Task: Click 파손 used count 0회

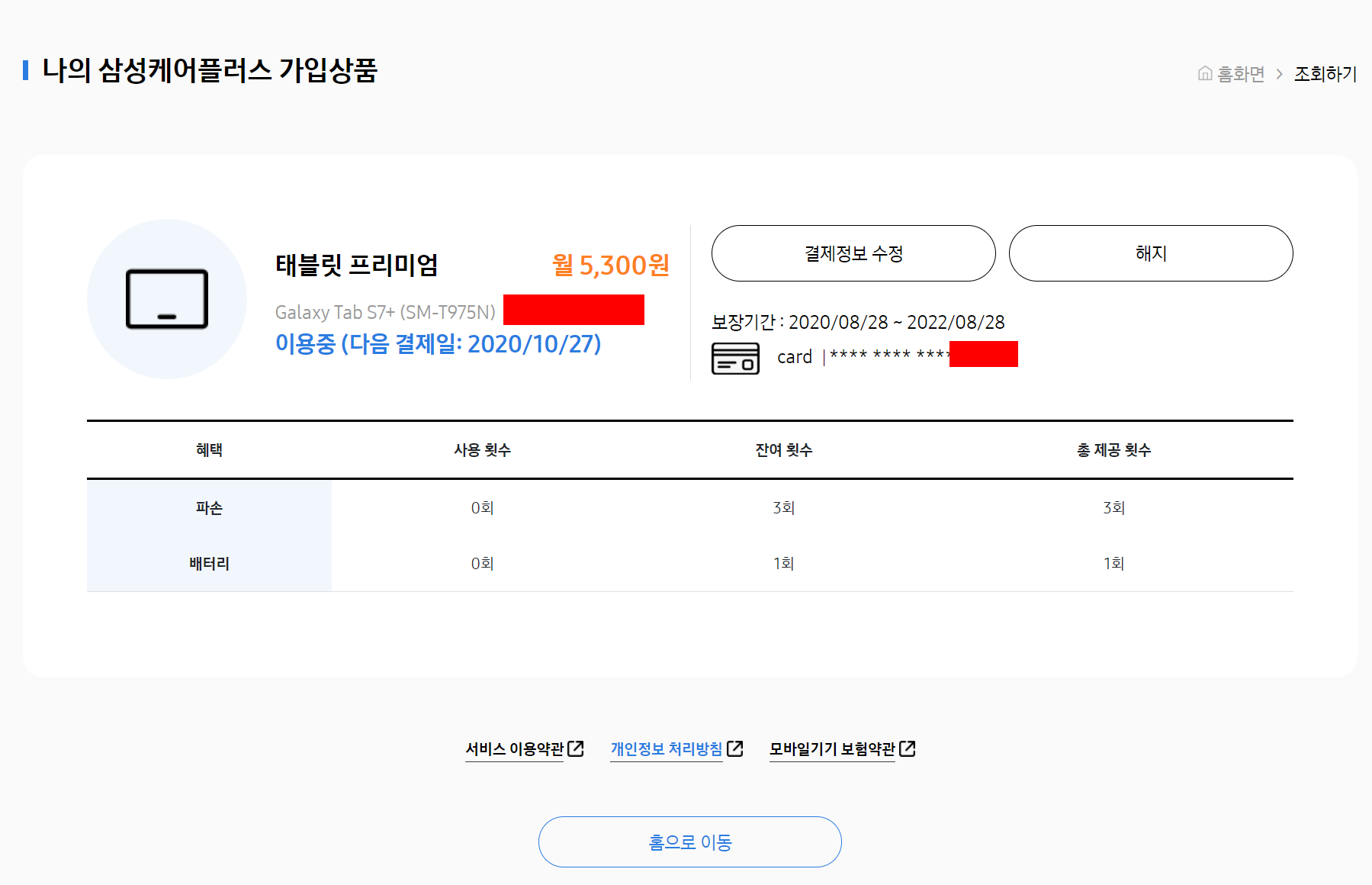Action: tap(483, 508)
